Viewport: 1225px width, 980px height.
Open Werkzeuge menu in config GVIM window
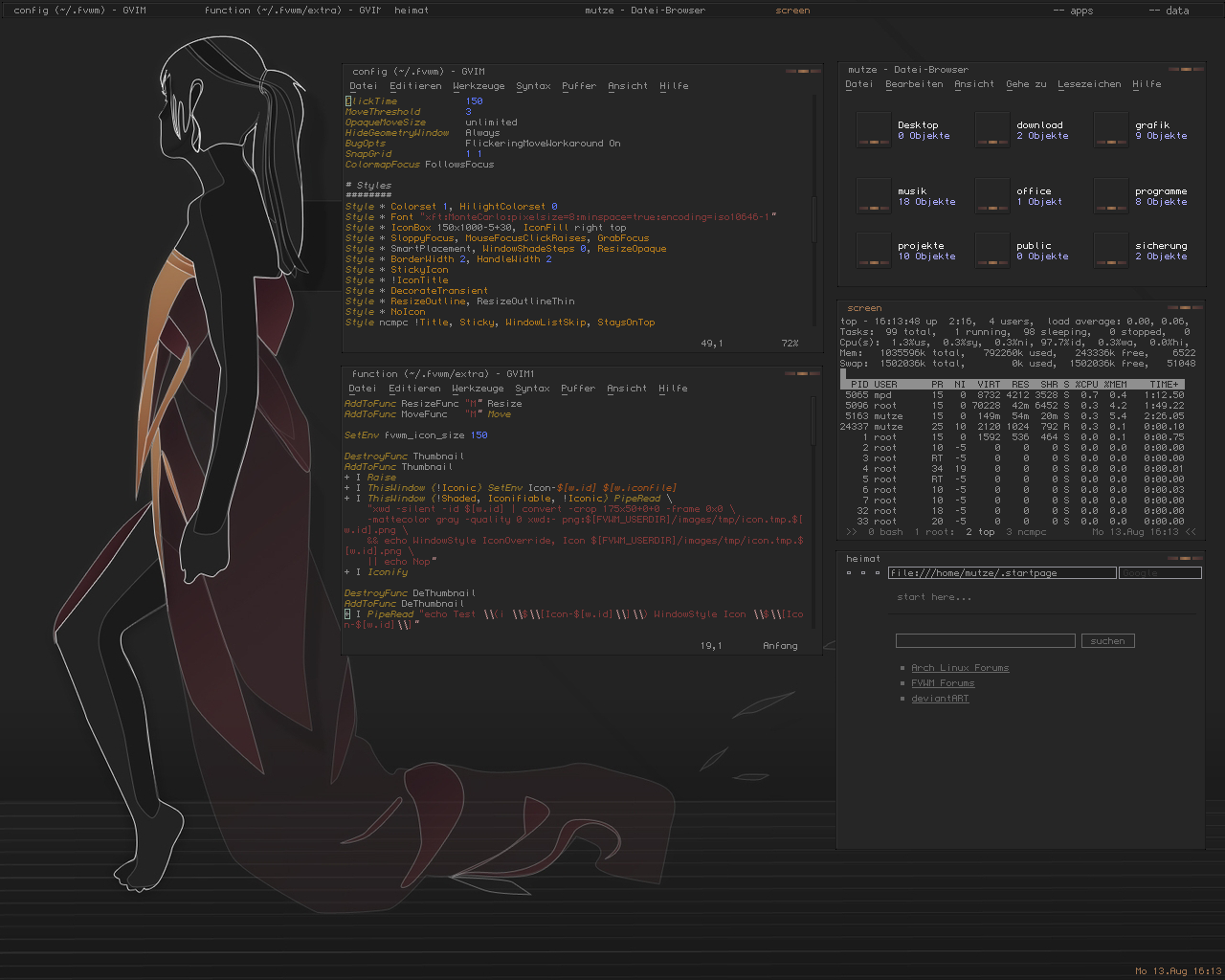point(478,86)
